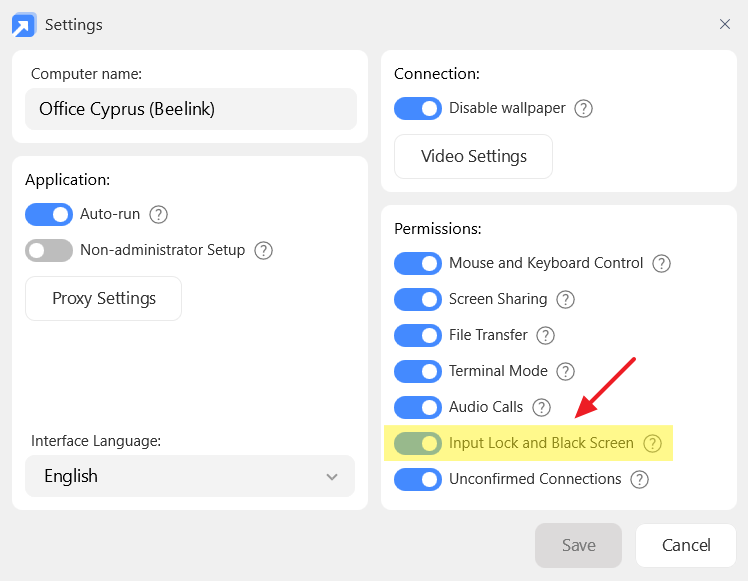
Task: Click help icon next to Disable wallpaper
Action: click(x=584, y=108)
